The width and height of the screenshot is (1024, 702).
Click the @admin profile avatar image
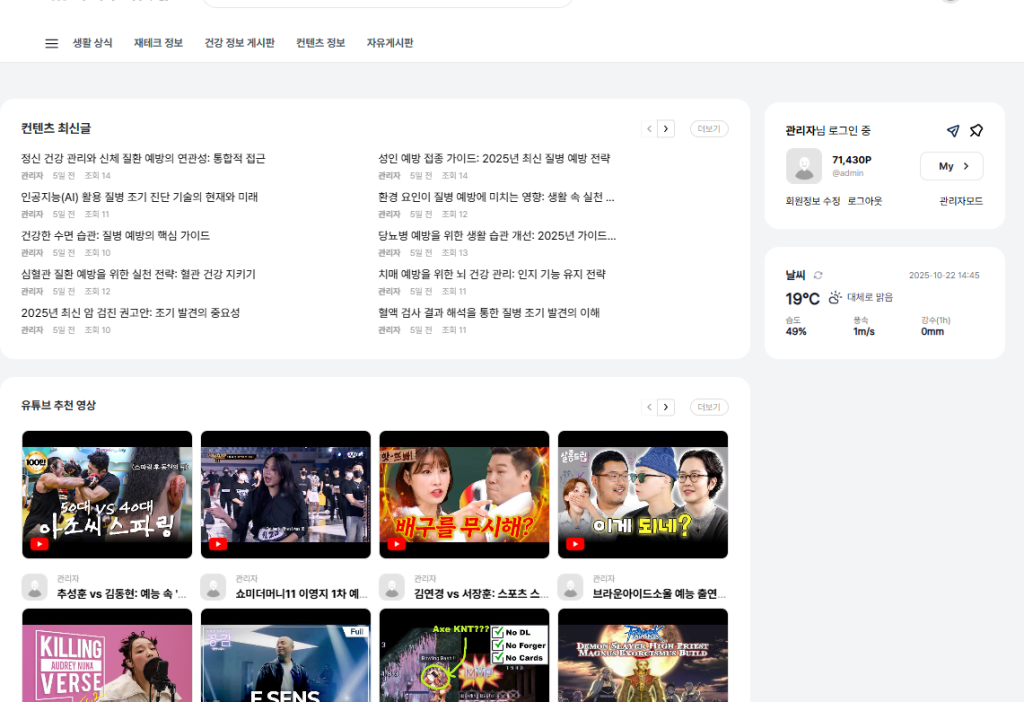(806, 166)
